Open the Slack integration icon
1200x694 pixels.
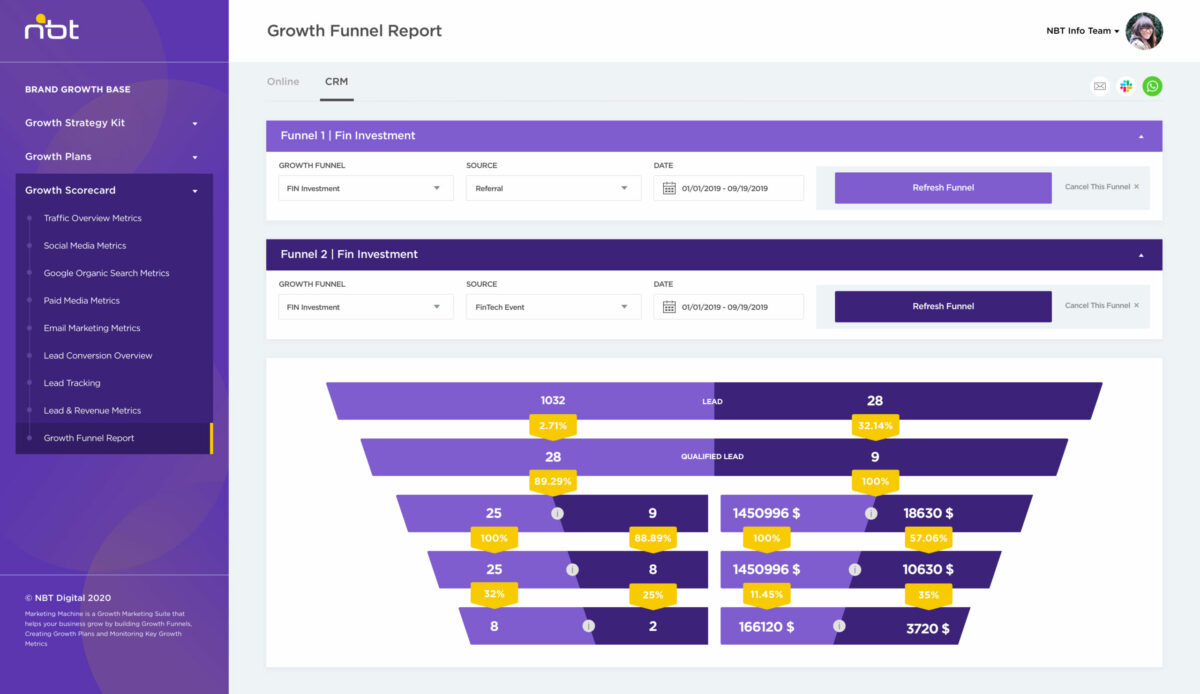coord(1126,86)
